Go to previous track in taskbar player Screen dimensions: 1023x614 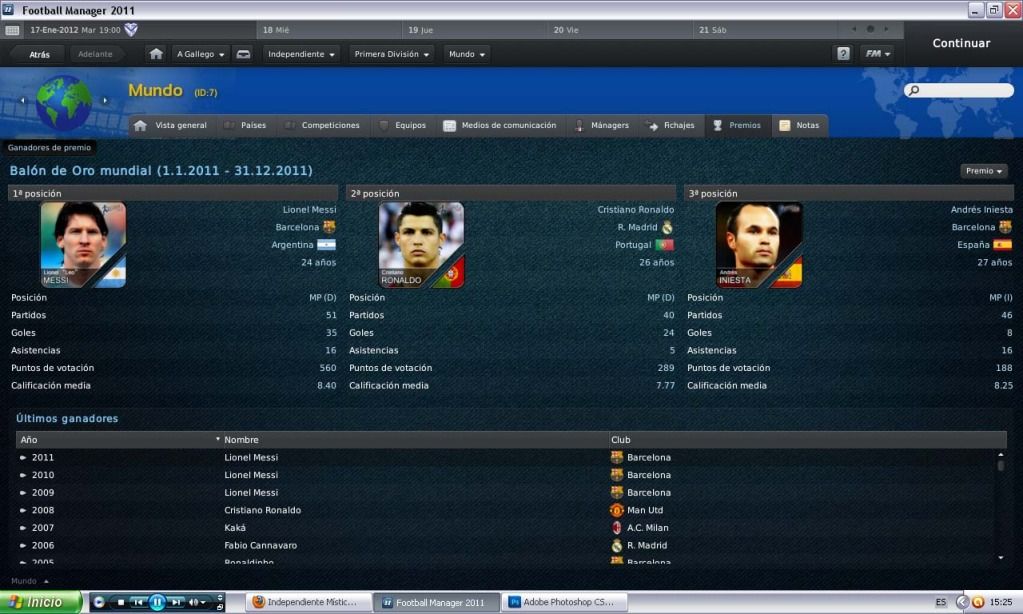pyautogui.click(x=138, y=602)
